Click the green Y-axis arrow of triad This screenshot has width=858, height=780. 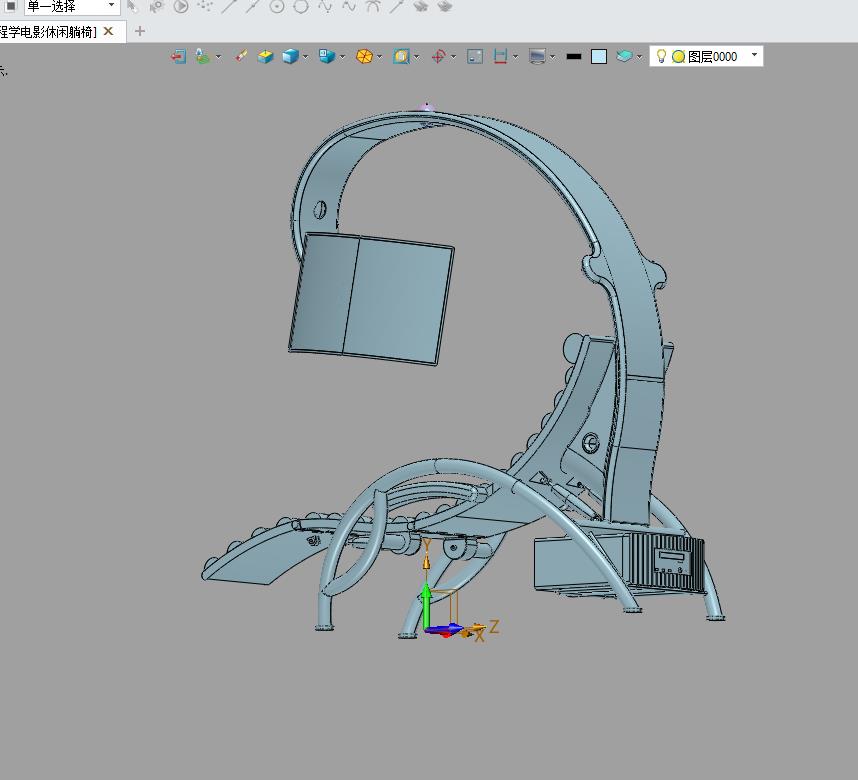pyautogui.click(x=426, y=603)
